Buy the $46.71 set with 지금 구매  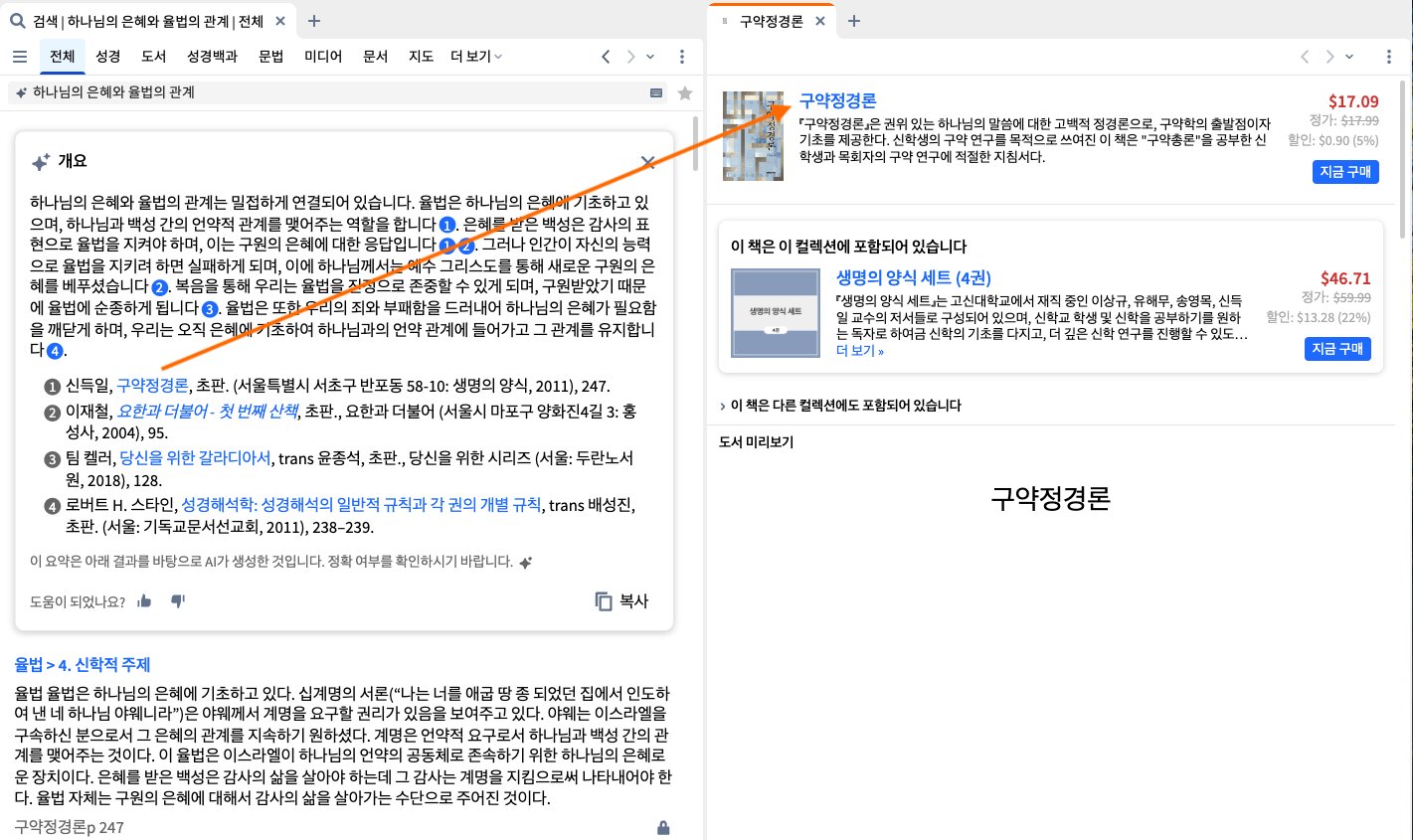click(x=1337, y=349)
